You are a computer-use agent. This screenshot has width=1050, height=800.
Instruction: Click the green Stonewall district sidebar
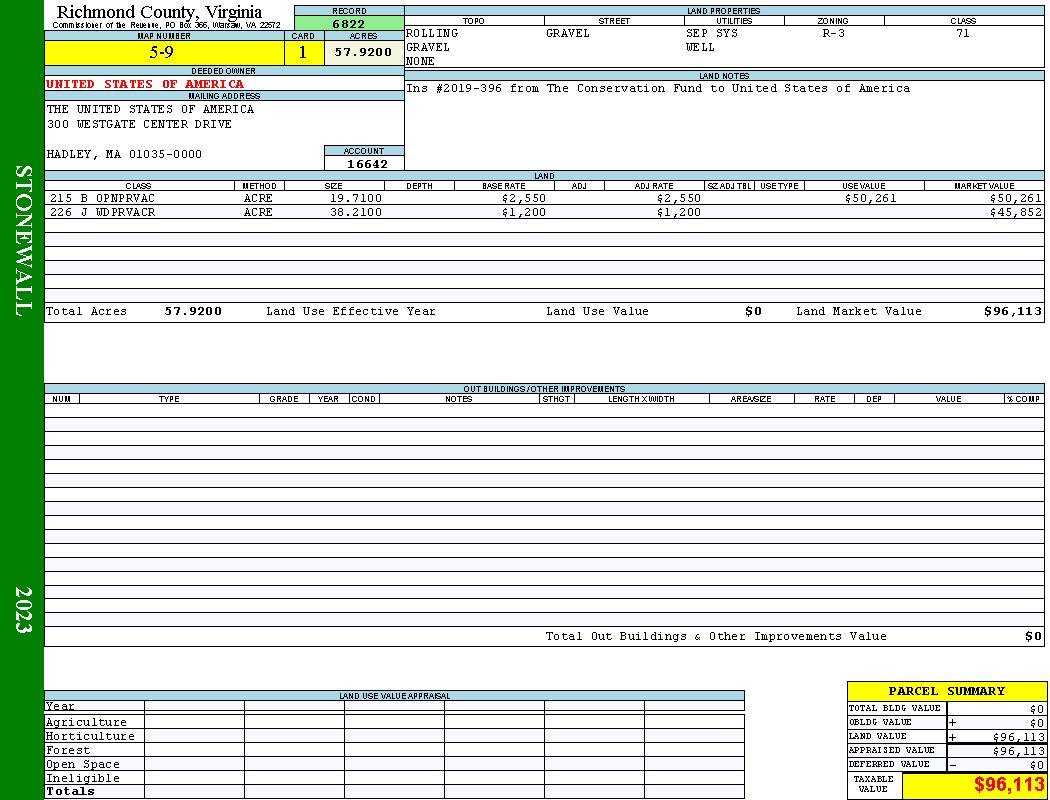(22, 400)
